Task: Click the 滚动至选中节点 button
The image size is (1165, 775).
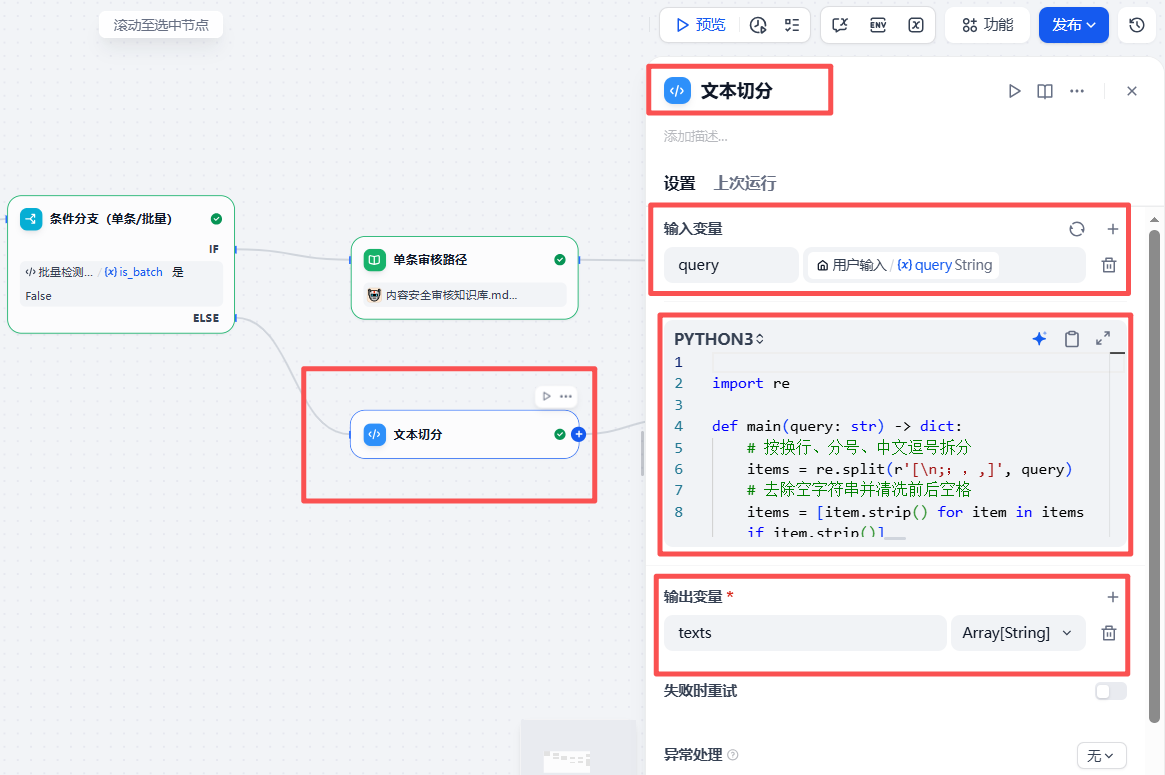Action: click(x=161, y=25)
